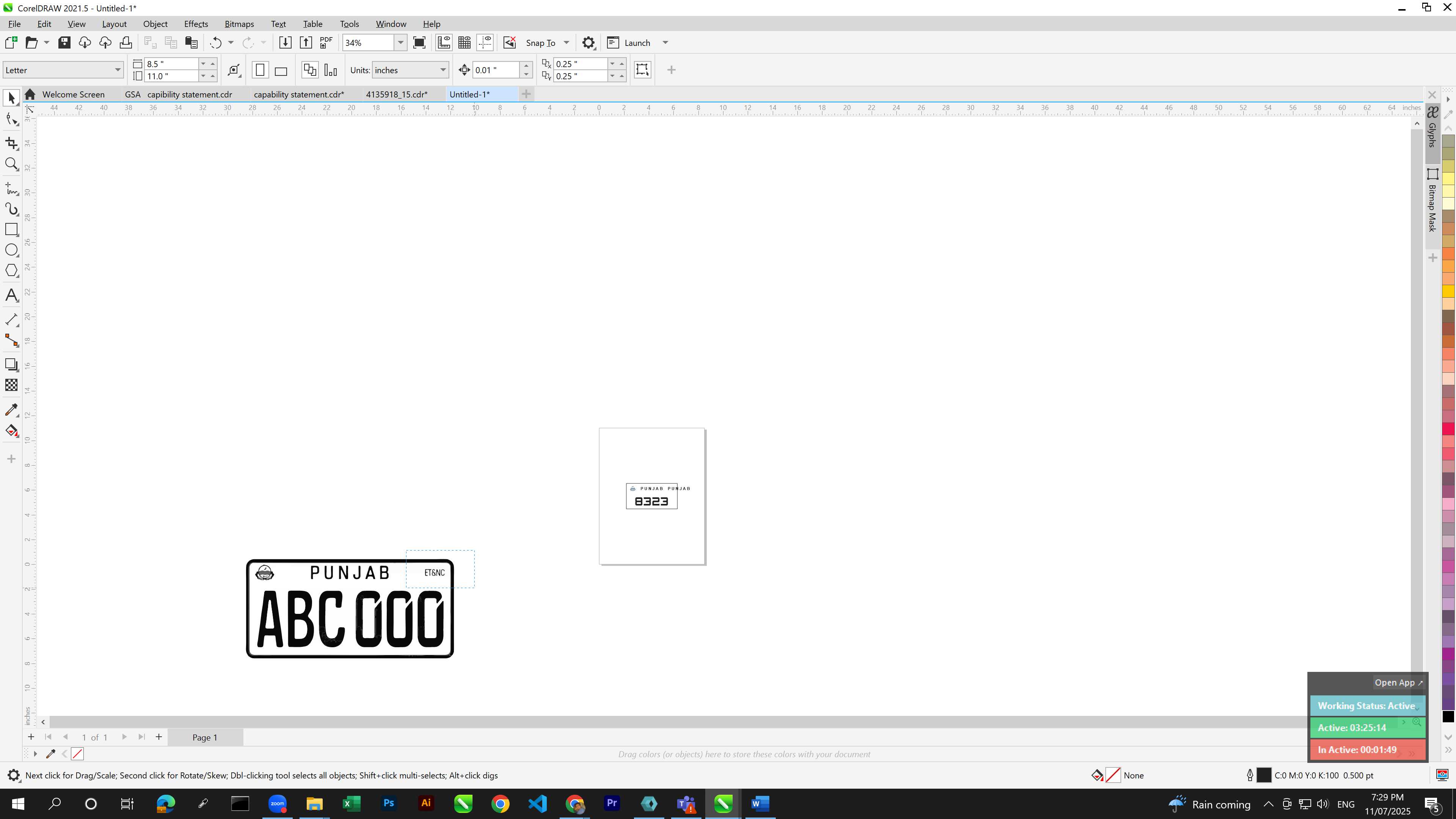Add a new page after current
This screenshot has width=1456, height=819.
tap(159, 736)
